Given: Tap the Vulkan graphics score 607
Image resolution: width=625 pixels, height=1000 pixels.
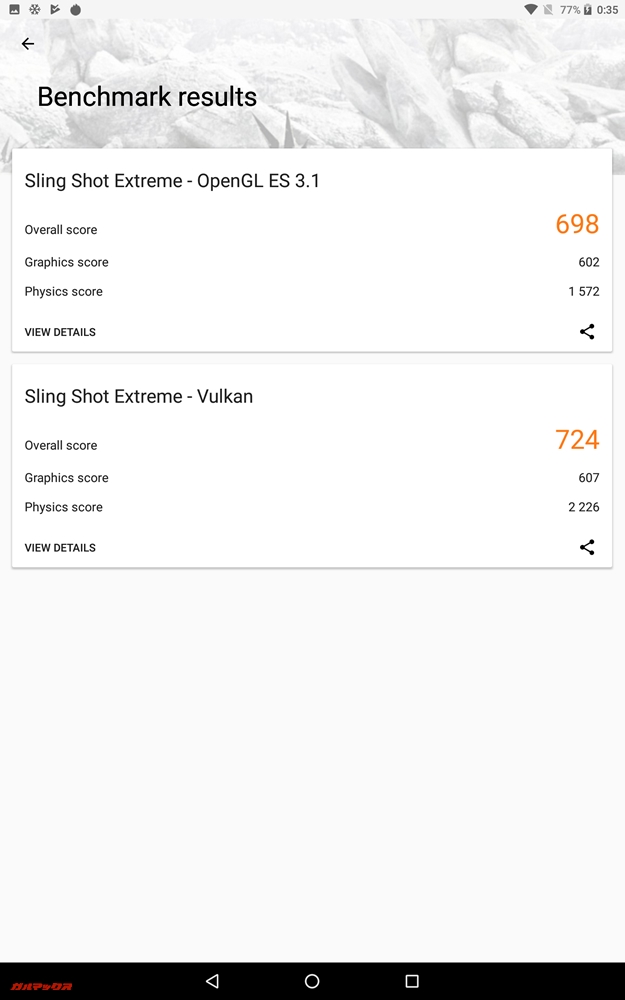Looking at the screenshot, I should (x=590, y=477).
